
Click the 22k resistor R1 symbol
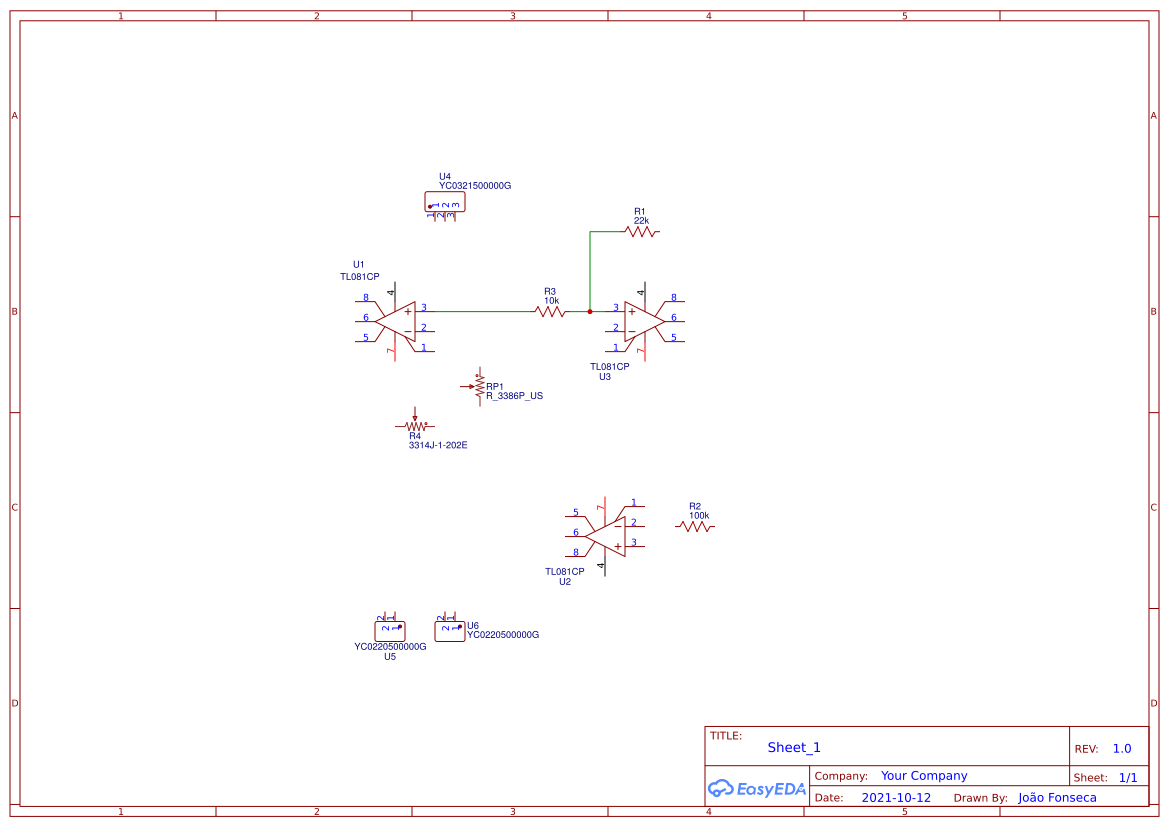point(640,232)
